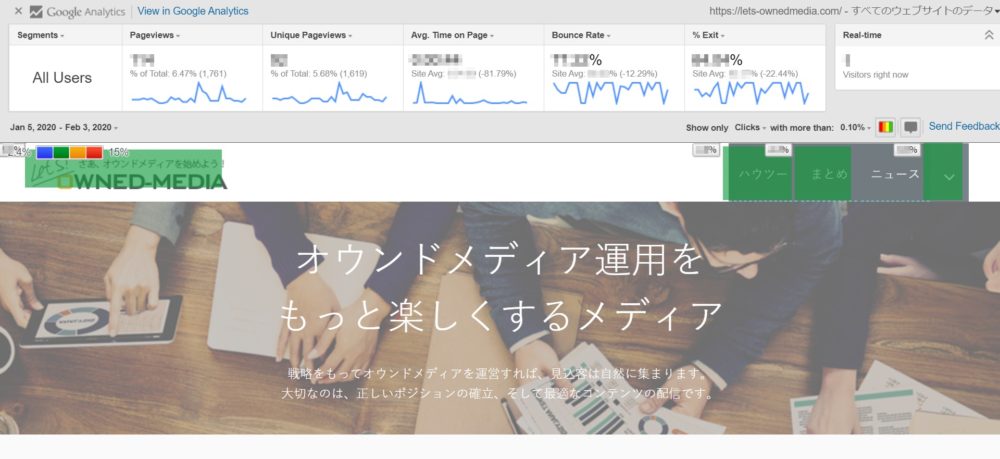The image size is (1000, 459).
Task: Collapse the scorecard with double chevron
Action: [989, 35]
